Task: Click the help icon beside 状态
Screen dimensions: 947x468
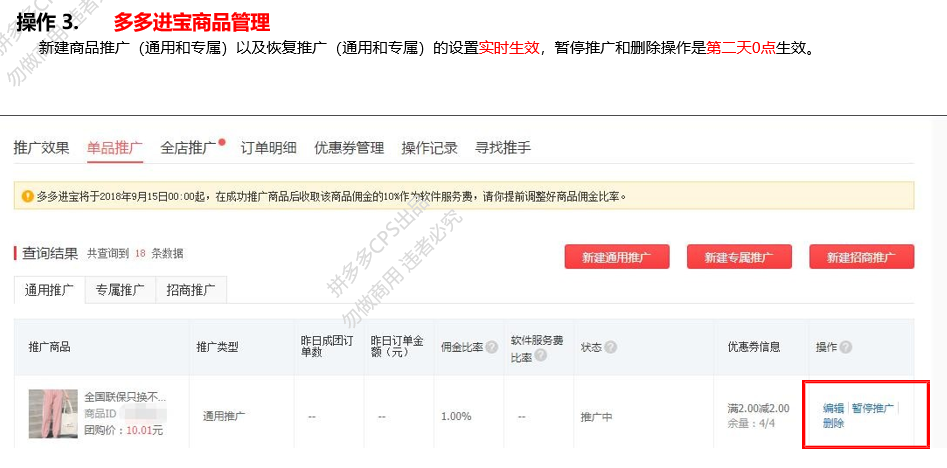Action: coord(611,347)
